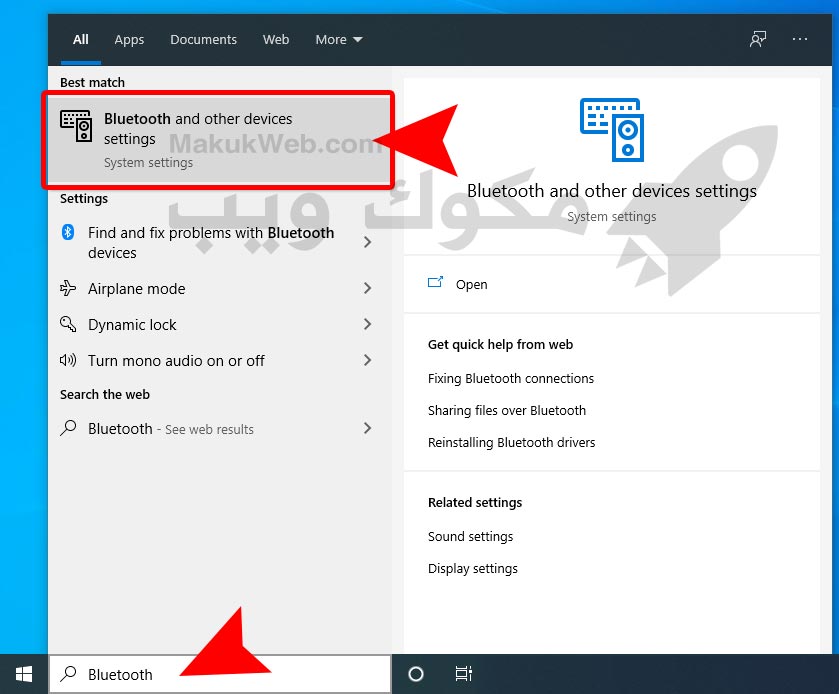Click the Open icon in preview pane
Viewport: 839px width, 694px height.
pyautogui.click(x=435, y=284)
